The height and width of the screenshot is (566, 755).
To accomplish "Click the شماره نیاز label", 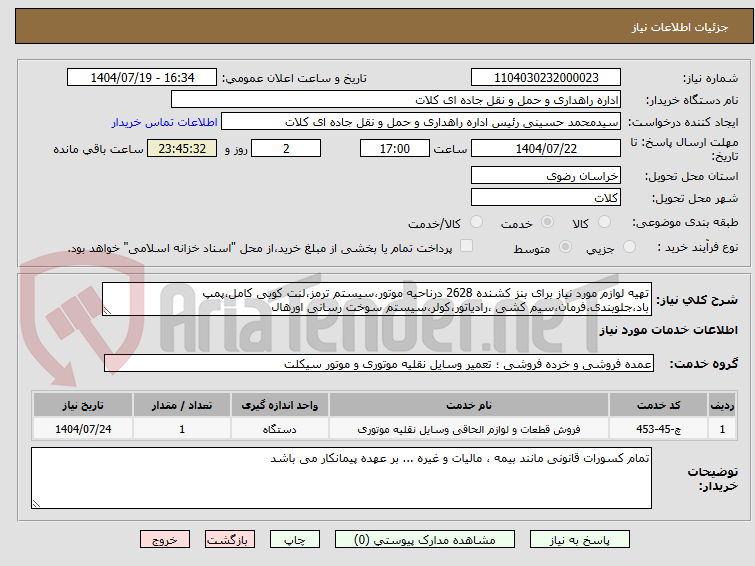I will tap(710, 78).
